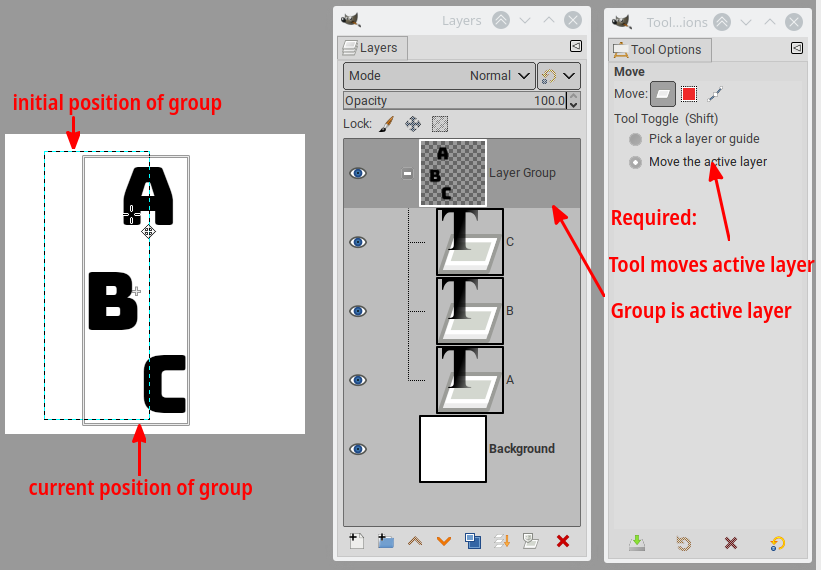Reset tool options to default values

click(x=778, y=543)
